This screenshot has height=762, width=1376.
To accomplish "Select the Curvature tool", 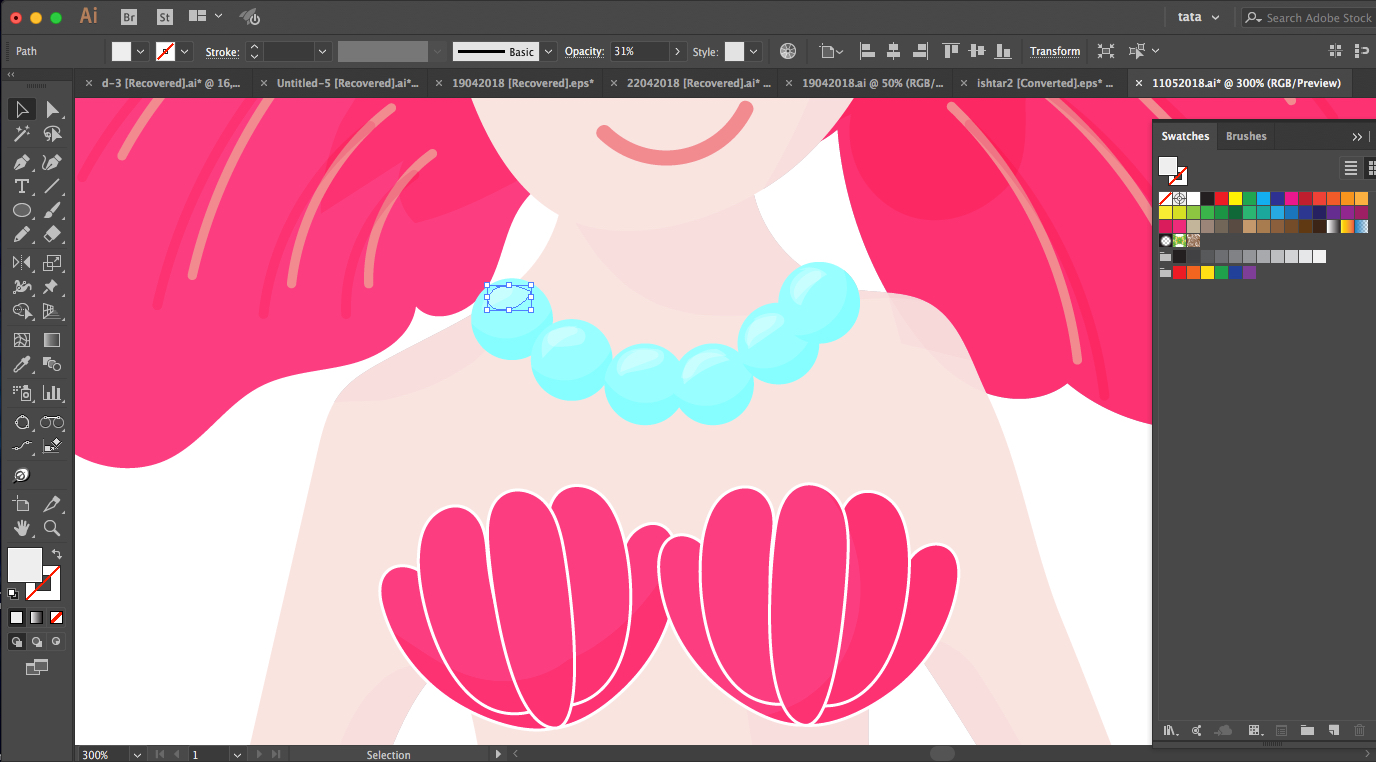I will coord(53,162).
